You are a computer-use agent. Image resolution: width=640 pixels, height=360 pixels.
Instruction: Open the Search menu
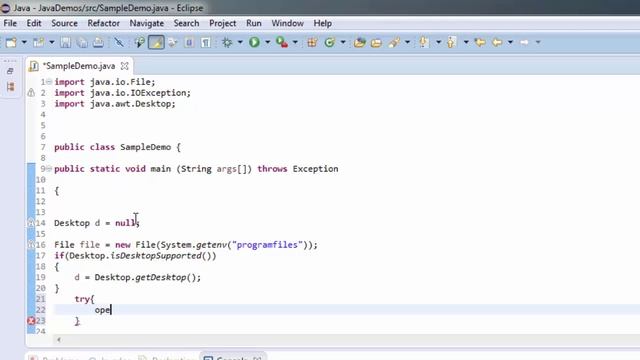(187, 23)
